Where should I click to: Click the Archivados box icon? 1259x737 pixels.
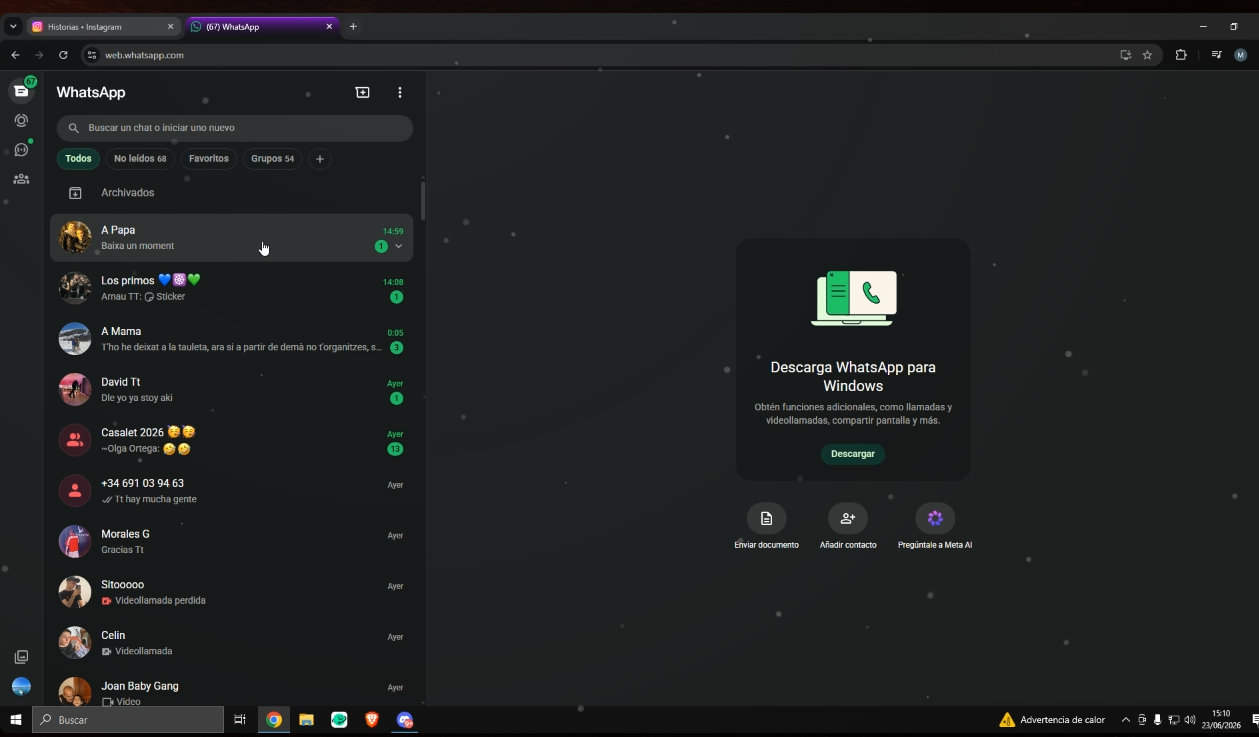(x=75, y=193)
